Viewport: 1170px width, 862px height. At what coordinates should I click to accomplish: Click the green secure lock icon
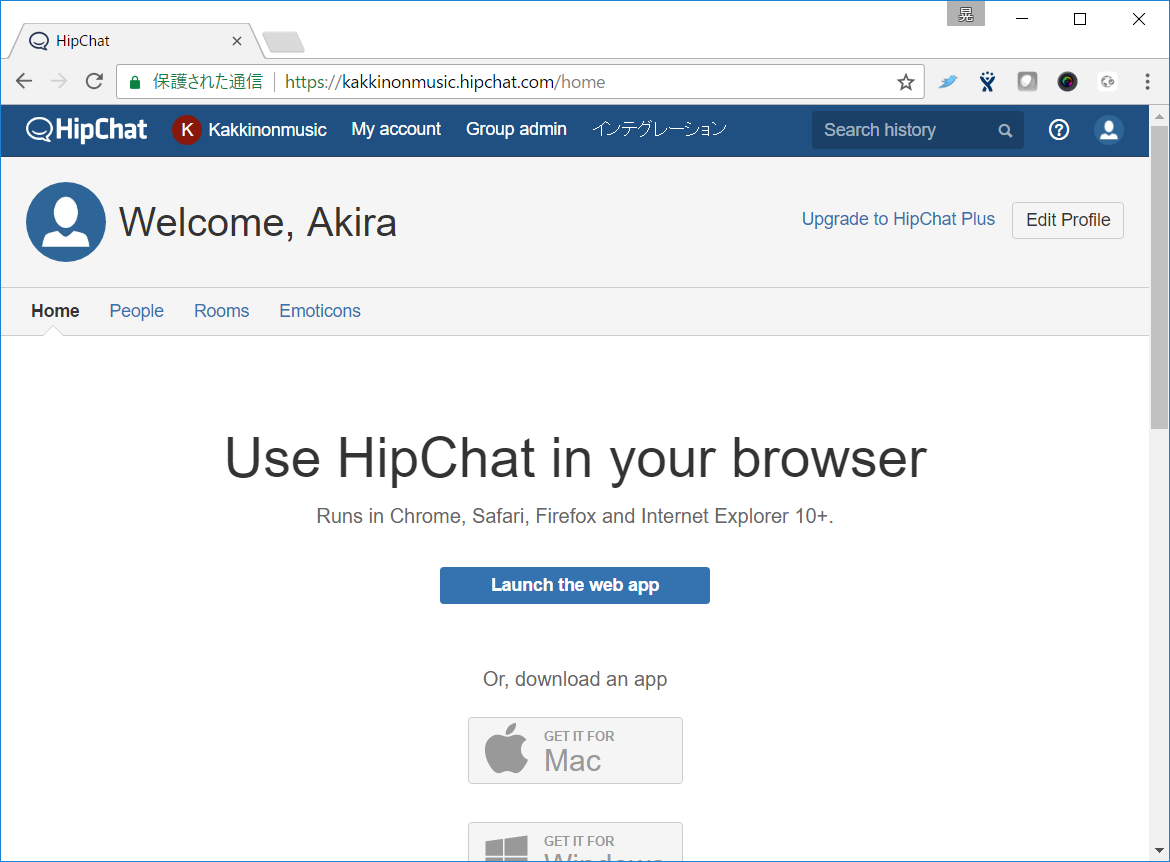coord(135,82)
